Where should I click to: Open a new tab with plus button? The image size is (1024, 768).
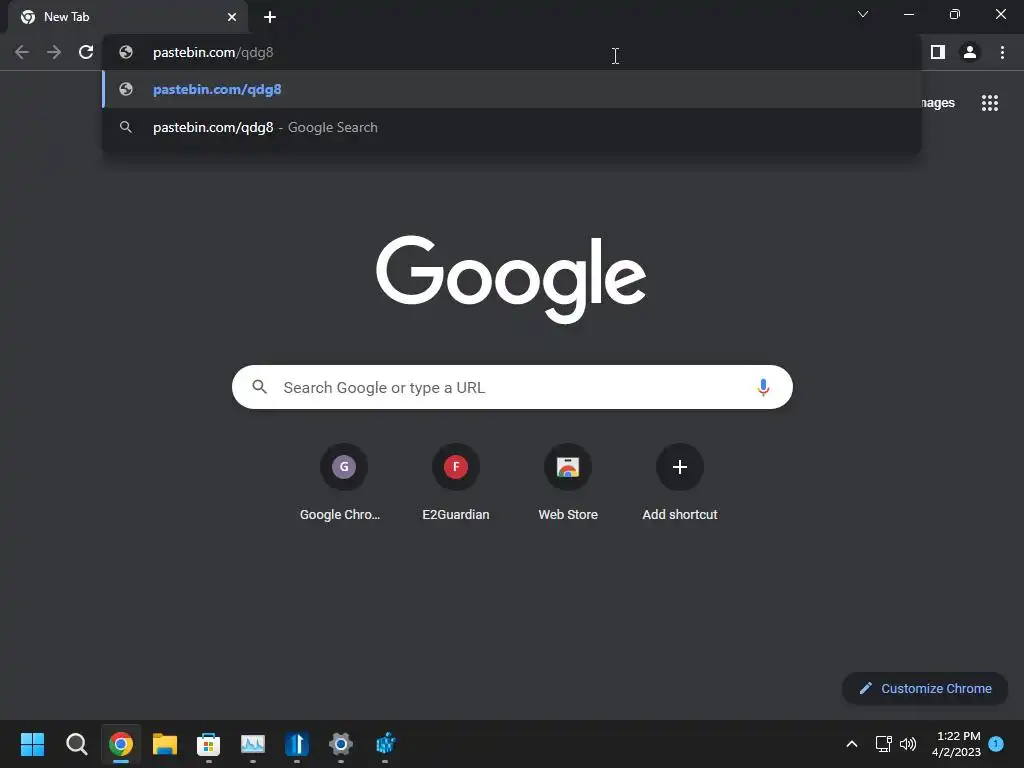tap(270, 17)
